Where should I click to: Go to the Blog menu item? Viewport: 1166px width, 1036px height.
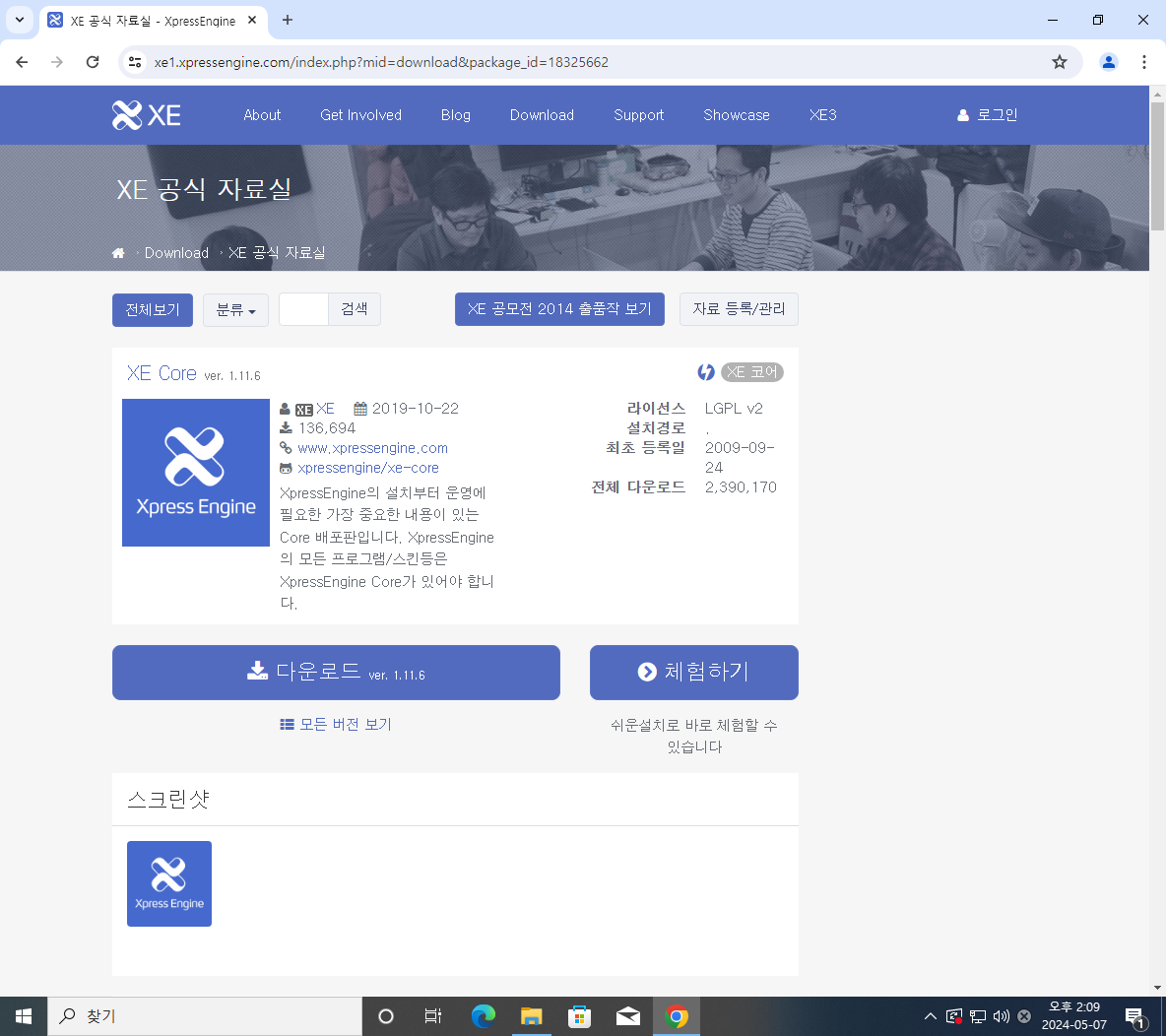tap(456, 115)
